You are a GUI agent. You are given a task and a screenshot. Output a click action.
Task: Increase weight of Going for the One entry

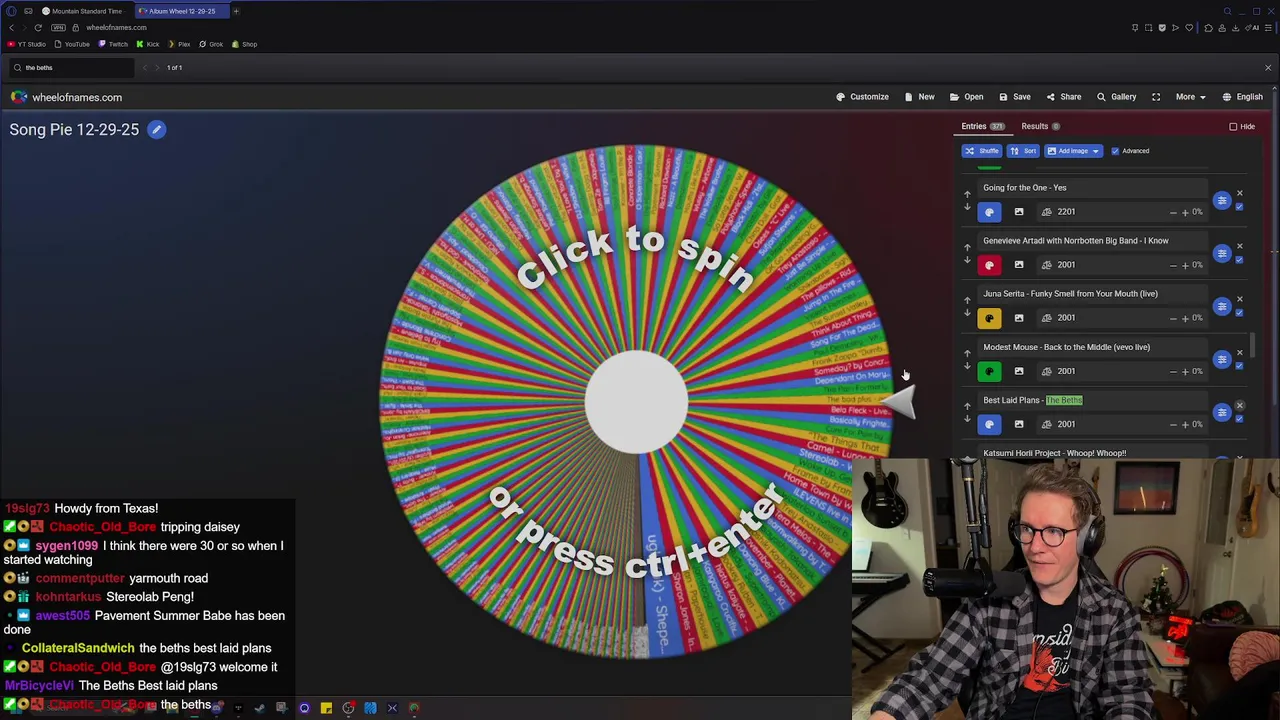click(1185, 212)
